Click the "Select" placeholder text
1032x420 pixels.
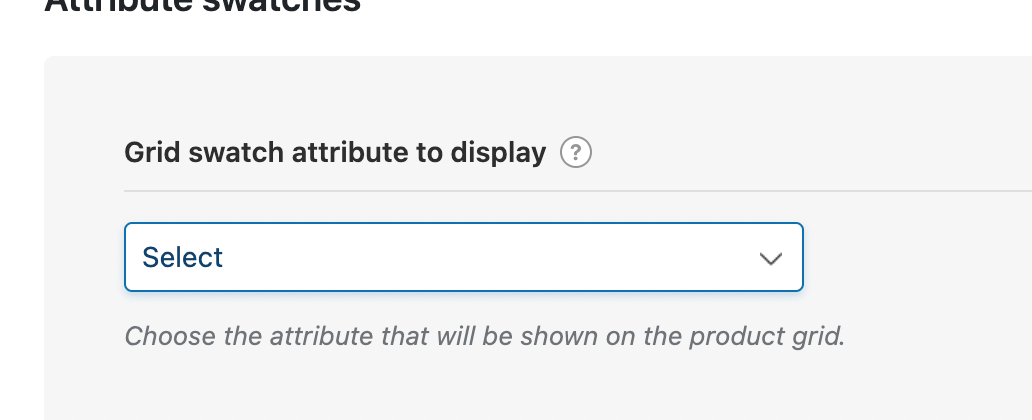pyautogui.click(x=183, y=258)
